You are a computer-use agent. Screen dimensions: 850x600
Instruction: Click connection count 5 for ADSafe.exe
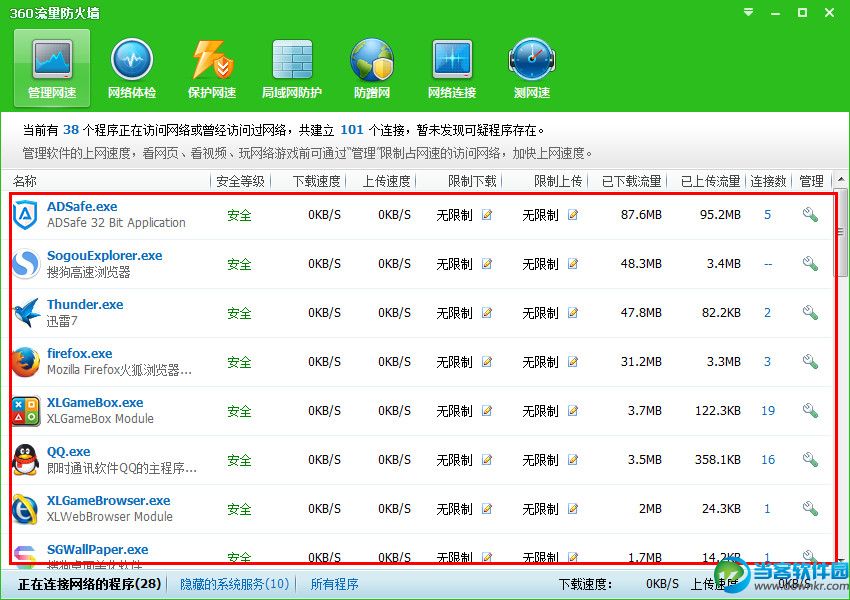pos(768,215)
